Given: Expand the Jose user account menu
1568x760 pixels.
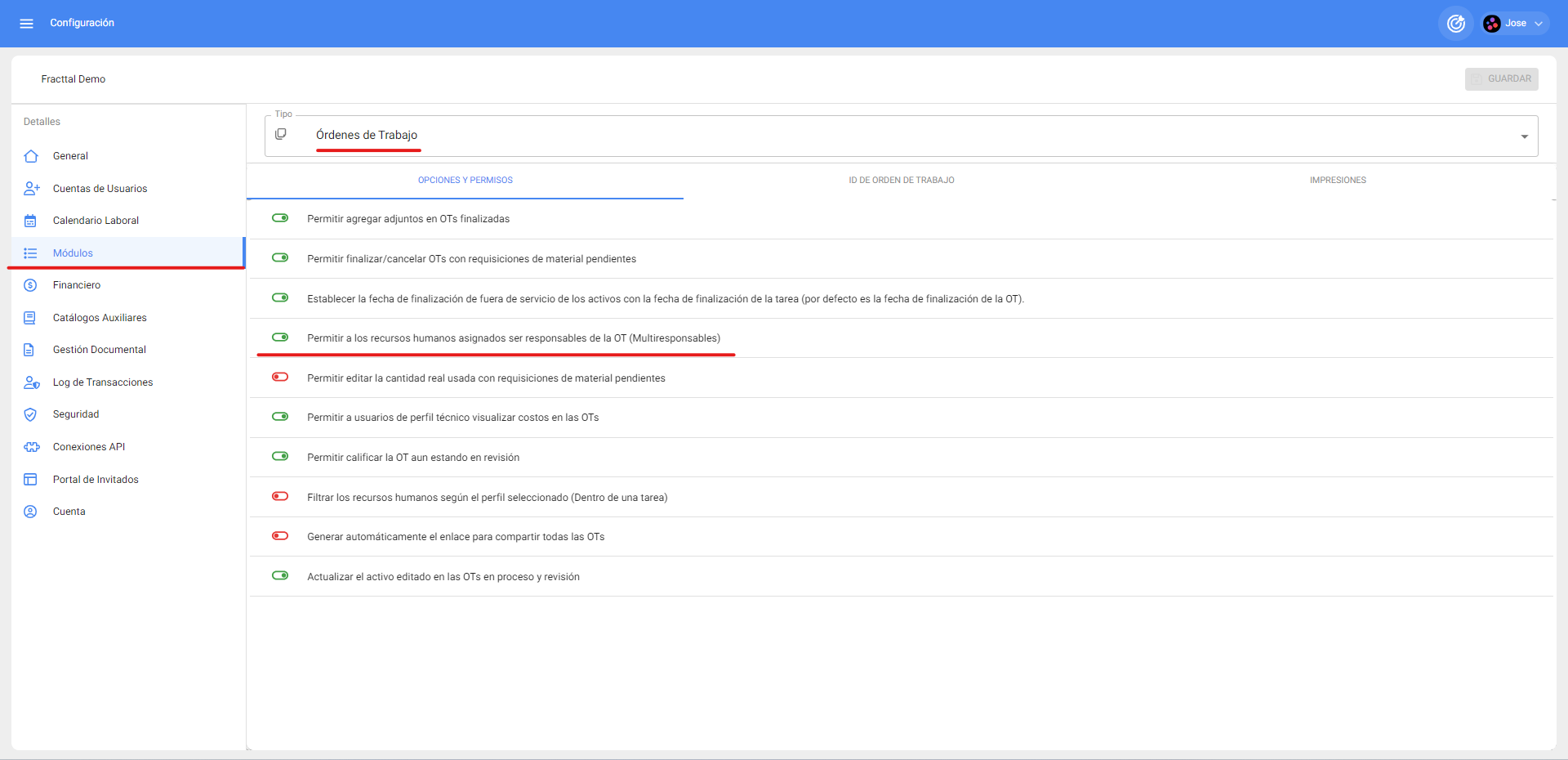Looking at the screenshot, I should click(x=1516, y=24).
